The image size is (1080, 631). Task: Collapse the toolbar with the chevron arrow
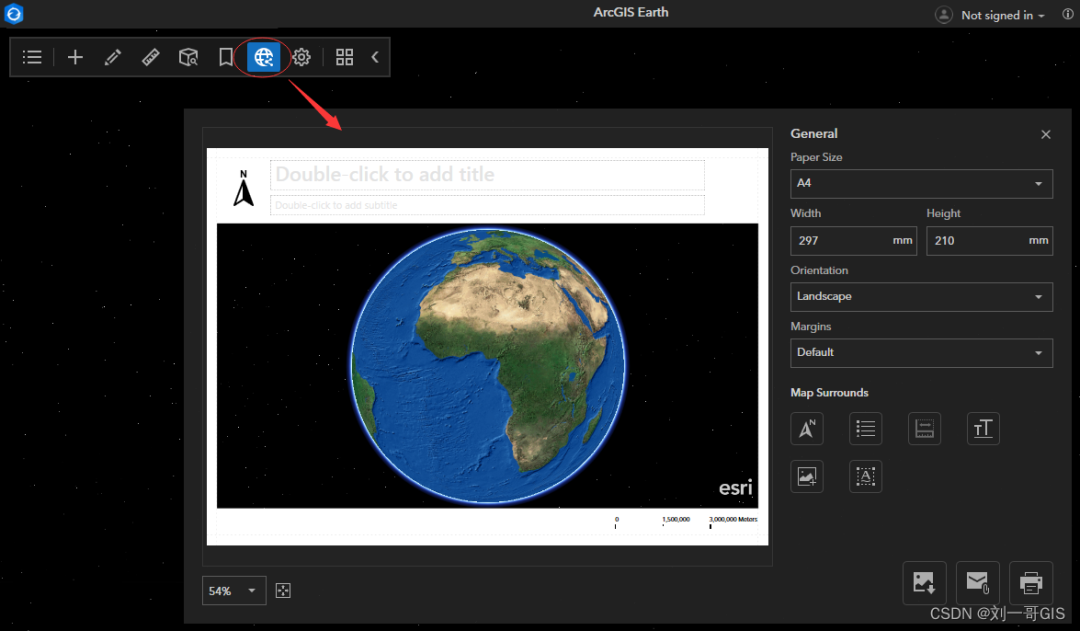tap(375, 57)
